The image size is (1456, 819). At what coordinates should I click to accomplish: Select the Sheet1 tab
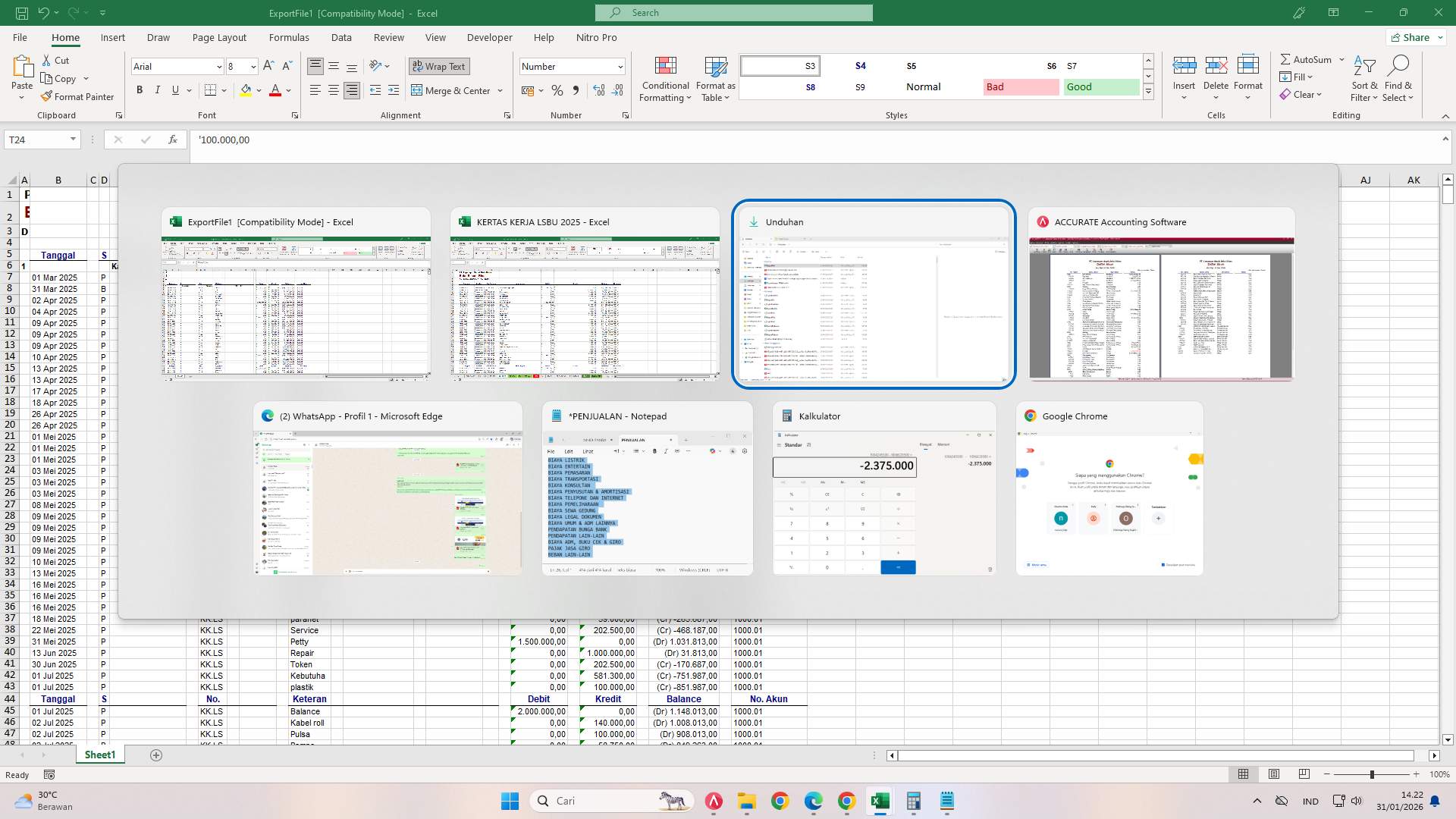[x=99, y=755]
